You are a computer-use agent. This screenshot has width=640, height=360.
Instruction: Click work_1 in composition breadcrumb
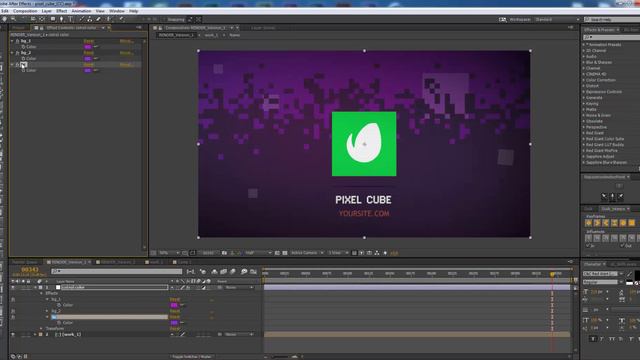[211, 35]
